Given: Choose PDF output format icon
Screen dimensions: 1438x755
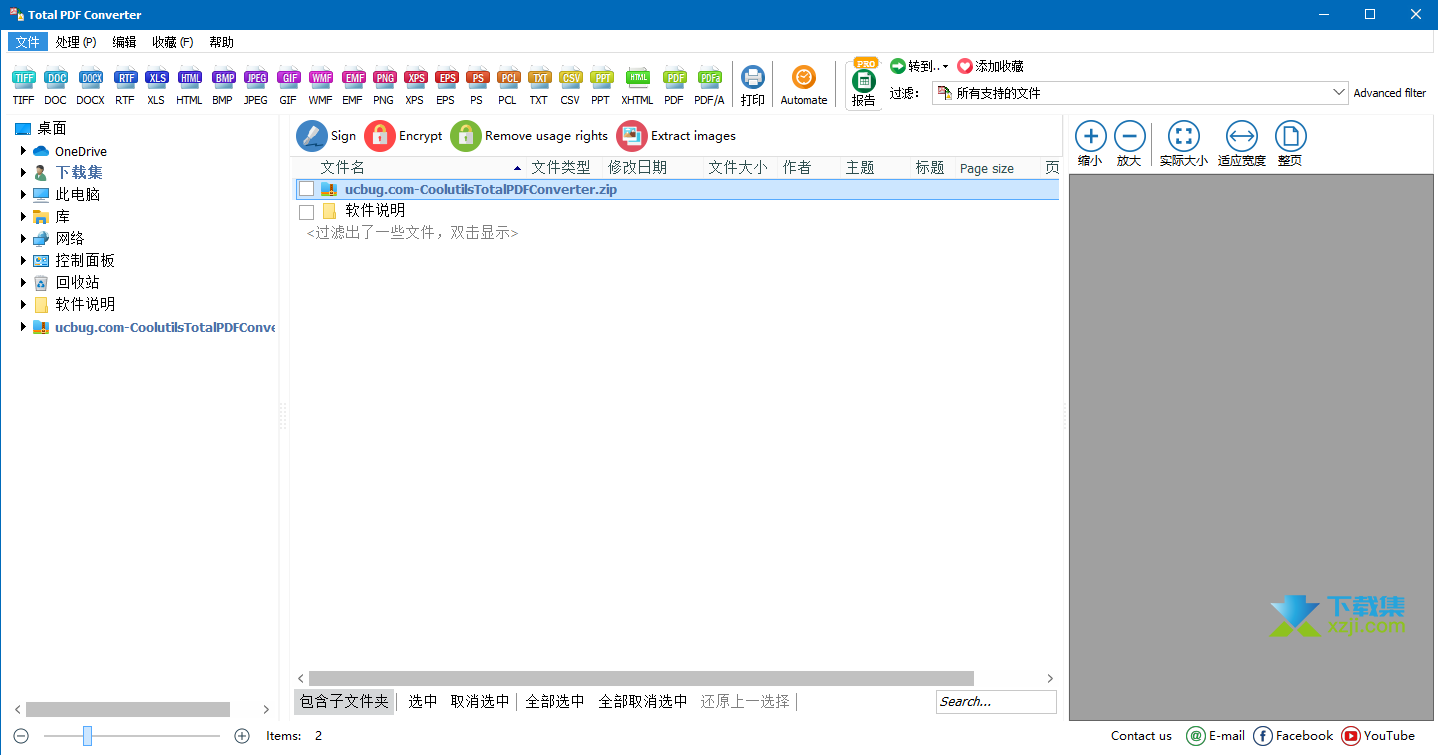Looking at the screenshot, I should (675, 78).
